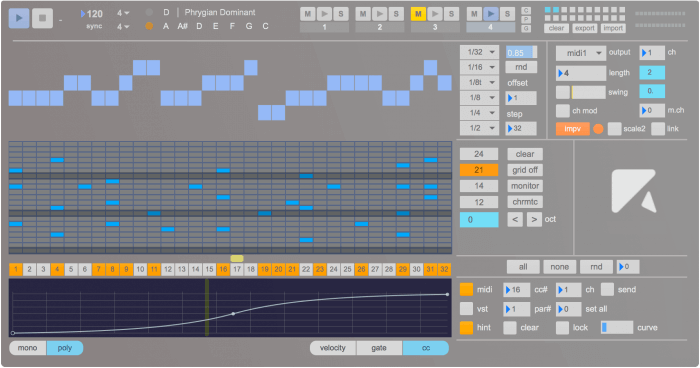The width and height of the screenshot is (700, 368).
Task: Click the orange circle next to impv
Action: [598, 129]
